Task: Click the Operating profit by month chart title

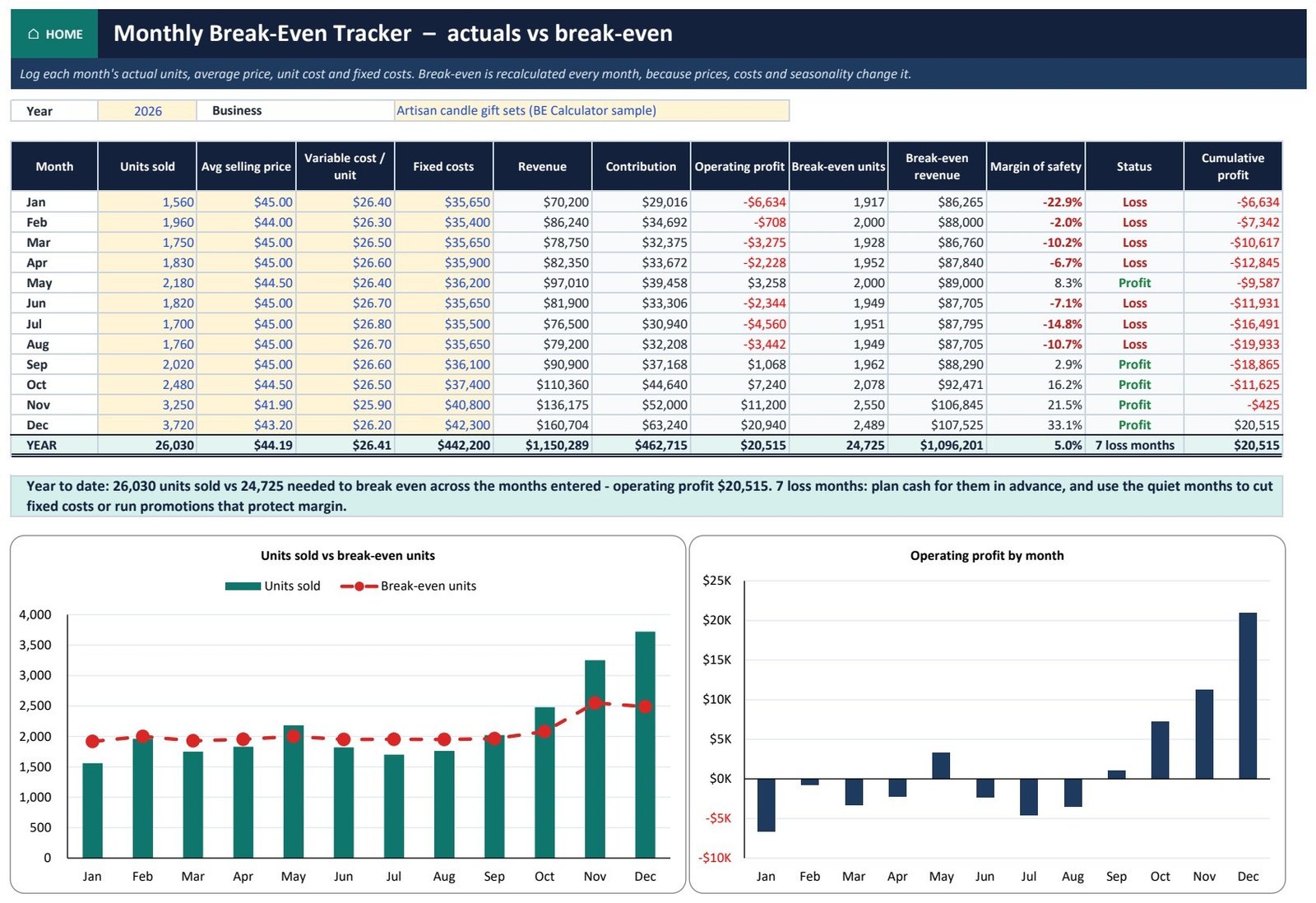Action: 987,556
